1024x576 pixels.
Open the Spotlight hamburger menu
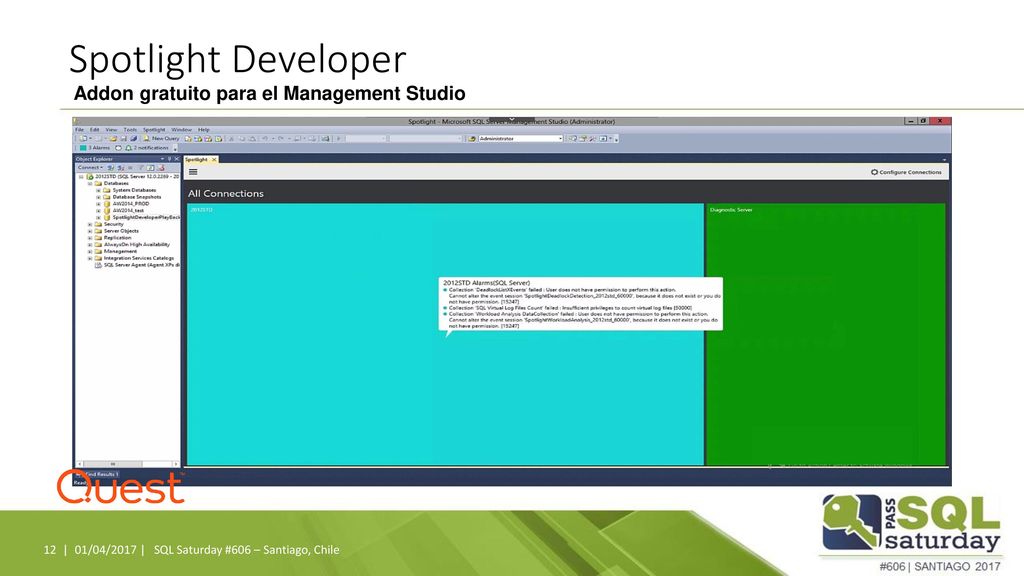coord(193,172)
